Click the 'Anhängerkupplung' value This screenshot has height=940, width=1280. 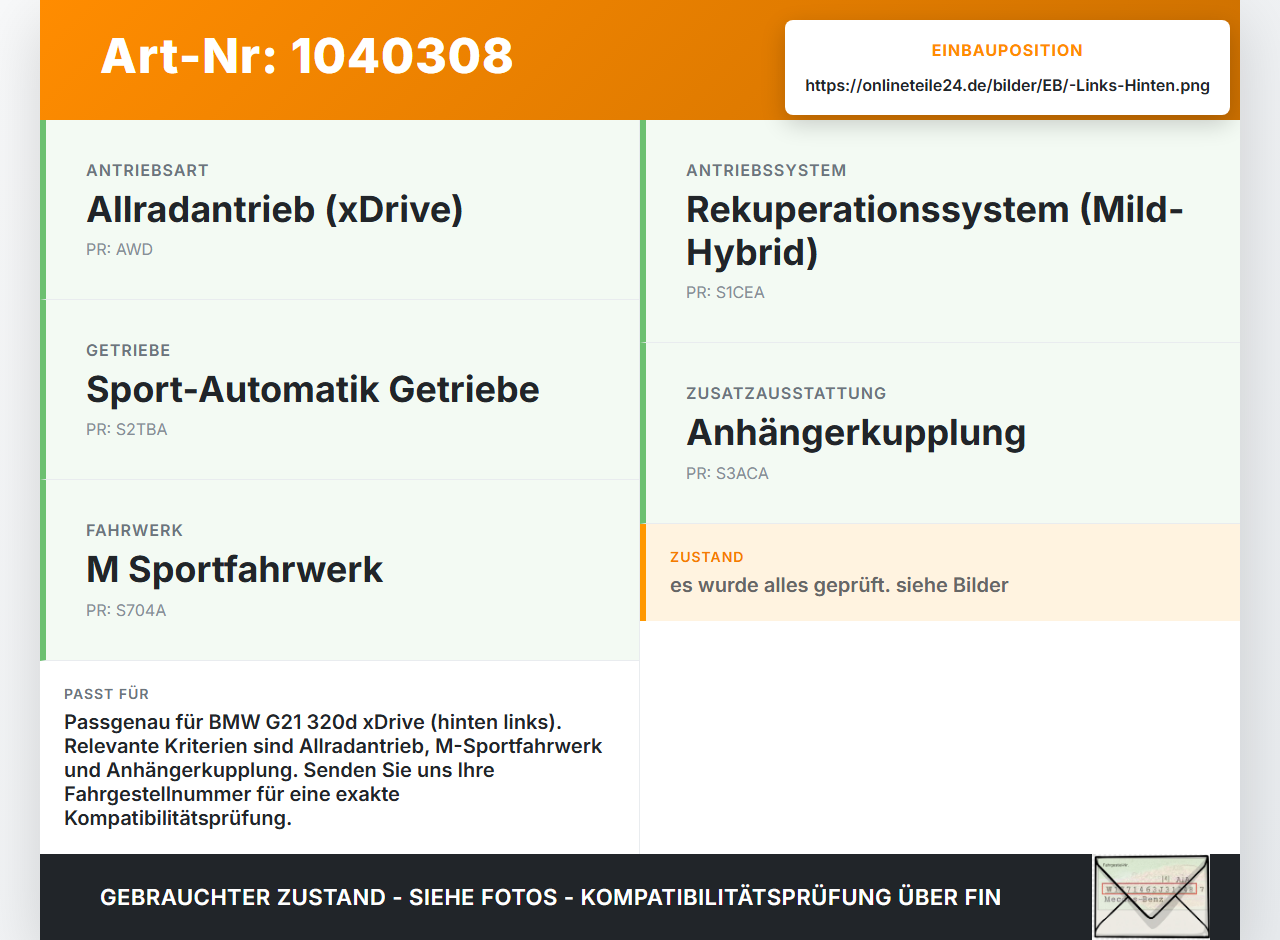click(x=856, y=432)
